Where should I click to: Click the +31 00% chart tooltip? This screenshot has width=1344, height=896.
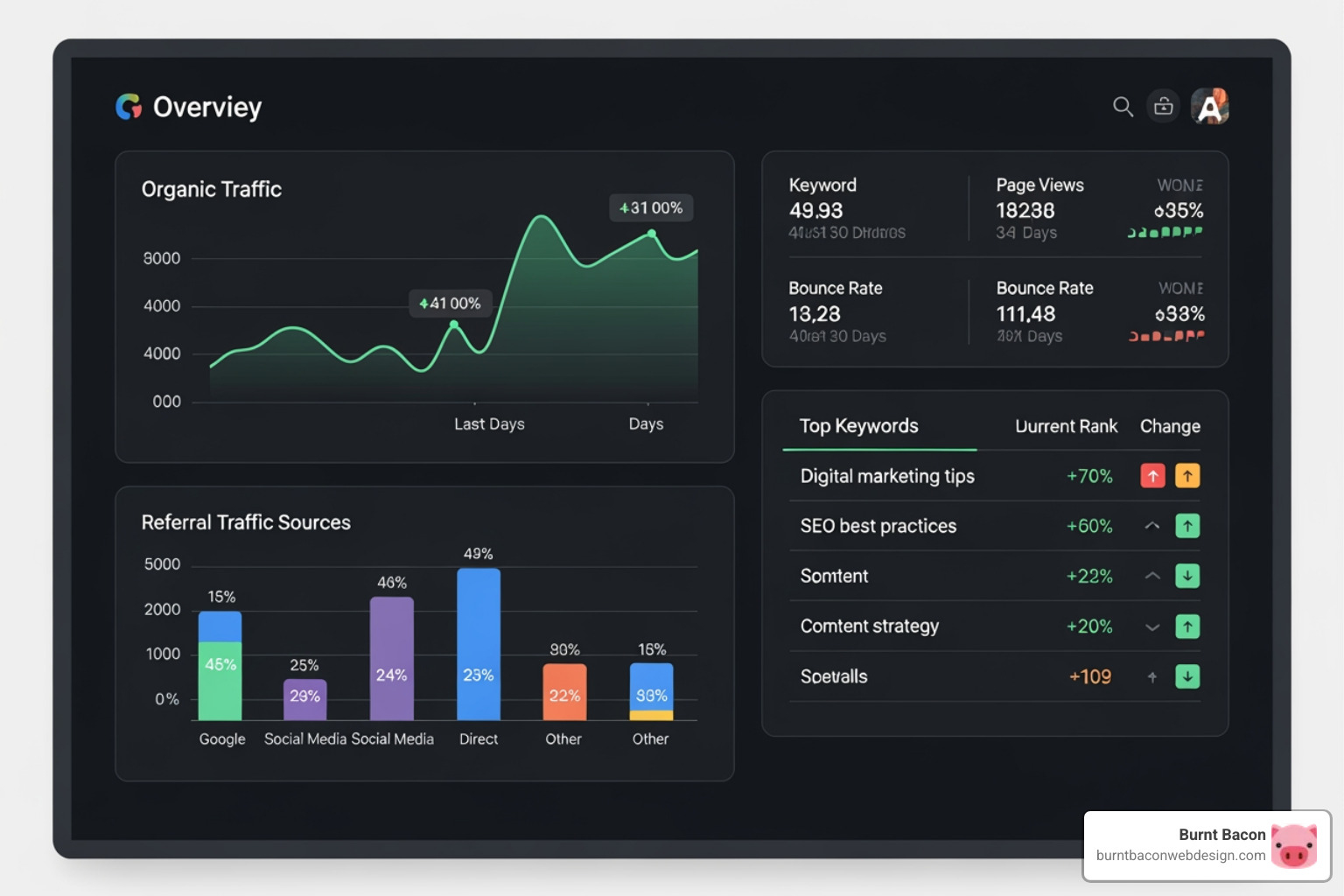pyautogui.click(x=651, y=207)
